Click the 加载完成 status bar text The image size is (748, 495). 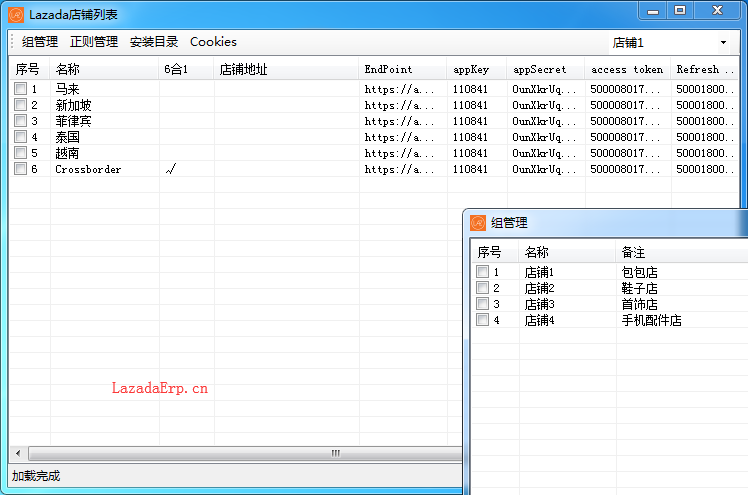[x=36, y=475]
